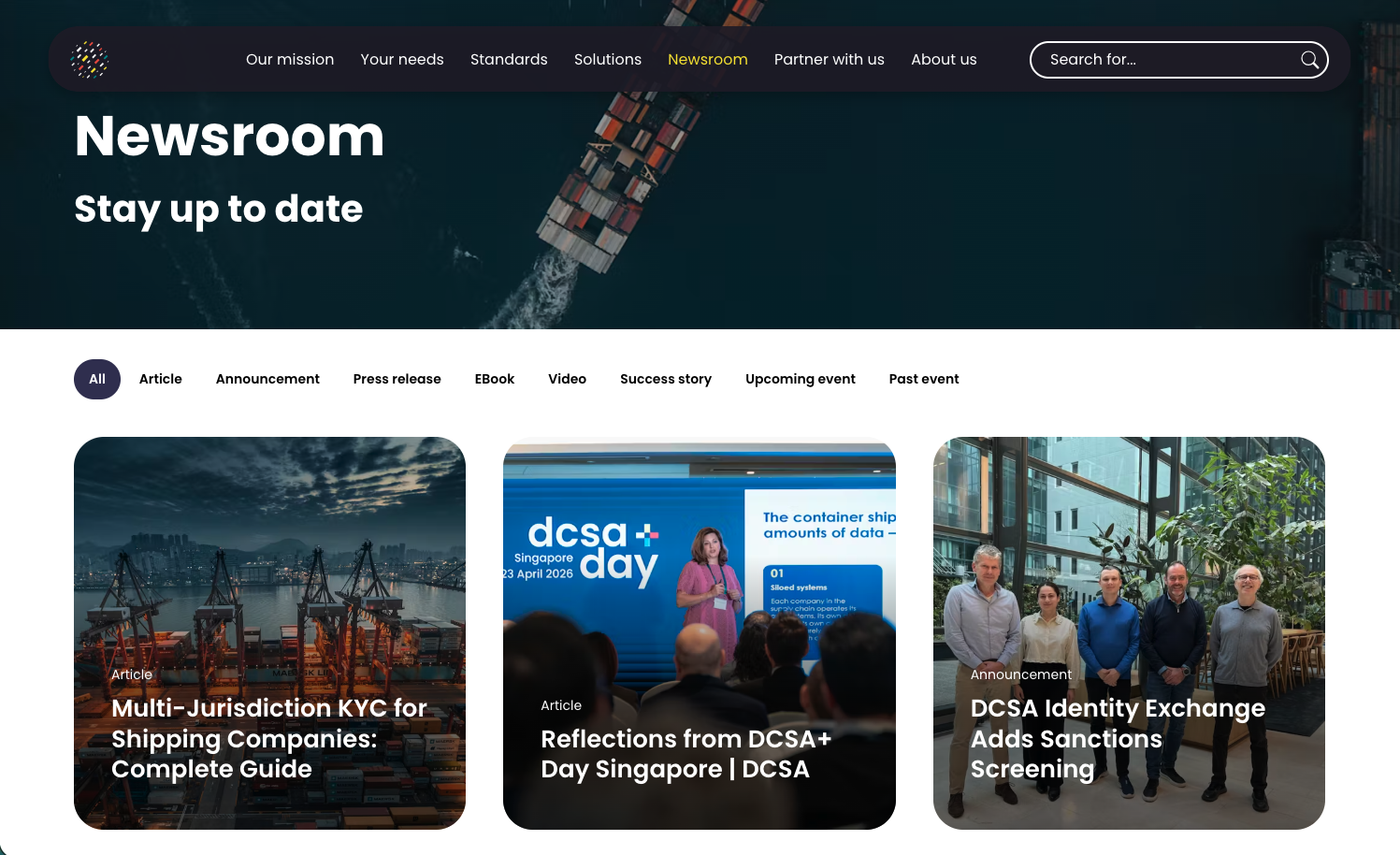Open the Your needs menu

[402, 59]
